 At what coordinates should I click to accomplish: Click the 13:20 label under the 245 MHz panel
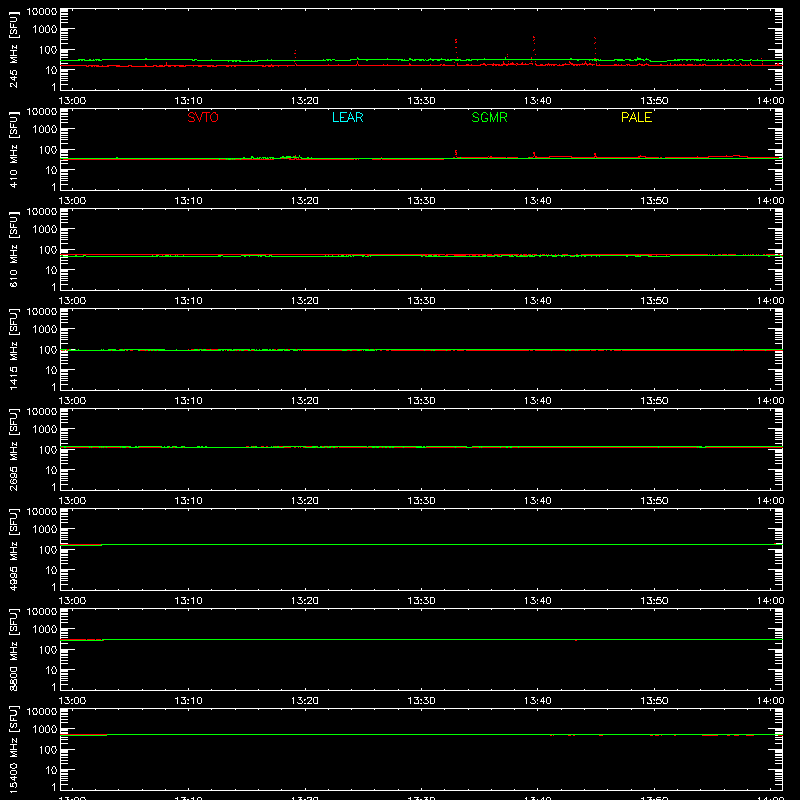[x=305, y=101]
